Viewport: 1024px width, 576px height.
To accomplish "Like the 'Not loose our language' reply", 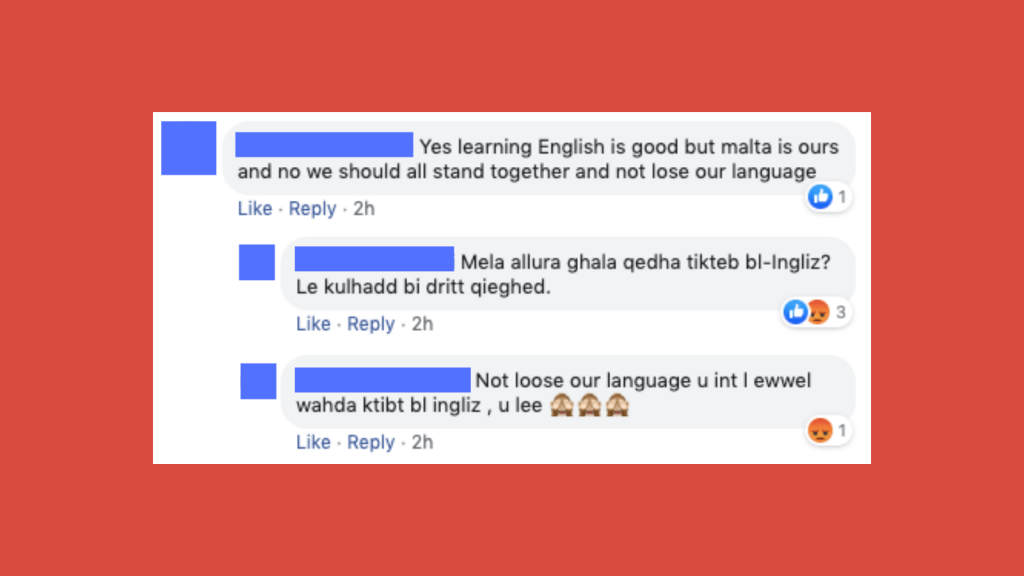I will coord(313,442).
